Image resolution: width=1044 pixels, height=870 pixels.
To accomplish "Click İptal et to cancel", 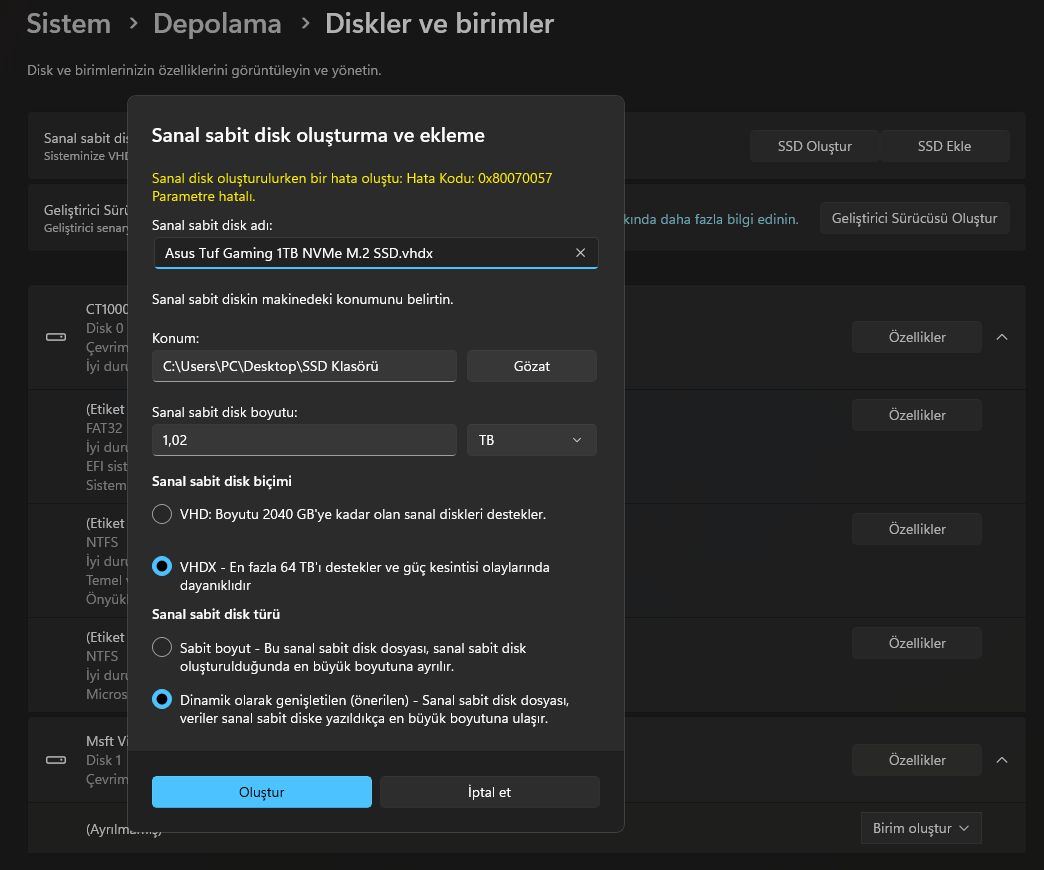I will (489, 792).
